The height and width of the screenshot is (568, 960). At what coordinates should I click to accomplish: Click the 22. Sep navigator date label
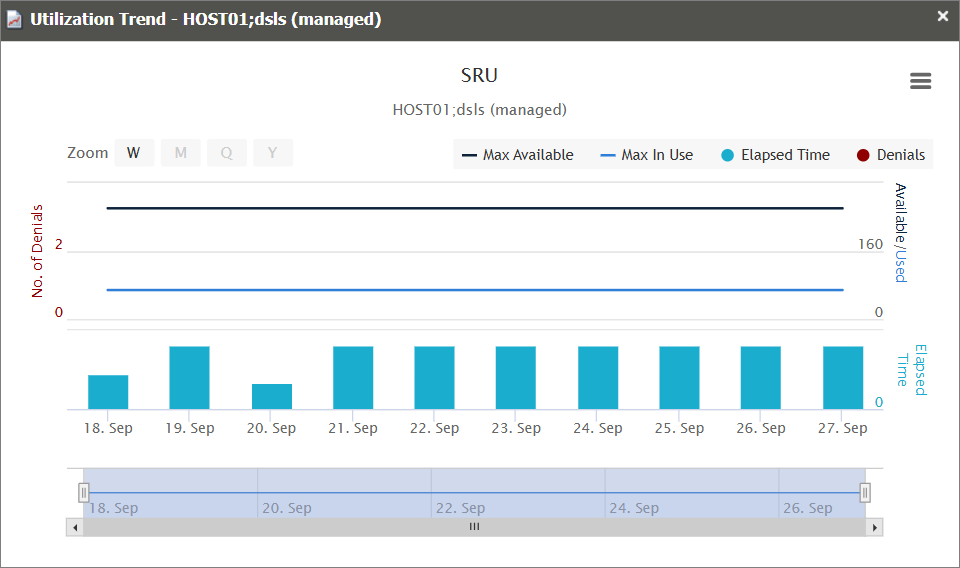click(460, 508)
